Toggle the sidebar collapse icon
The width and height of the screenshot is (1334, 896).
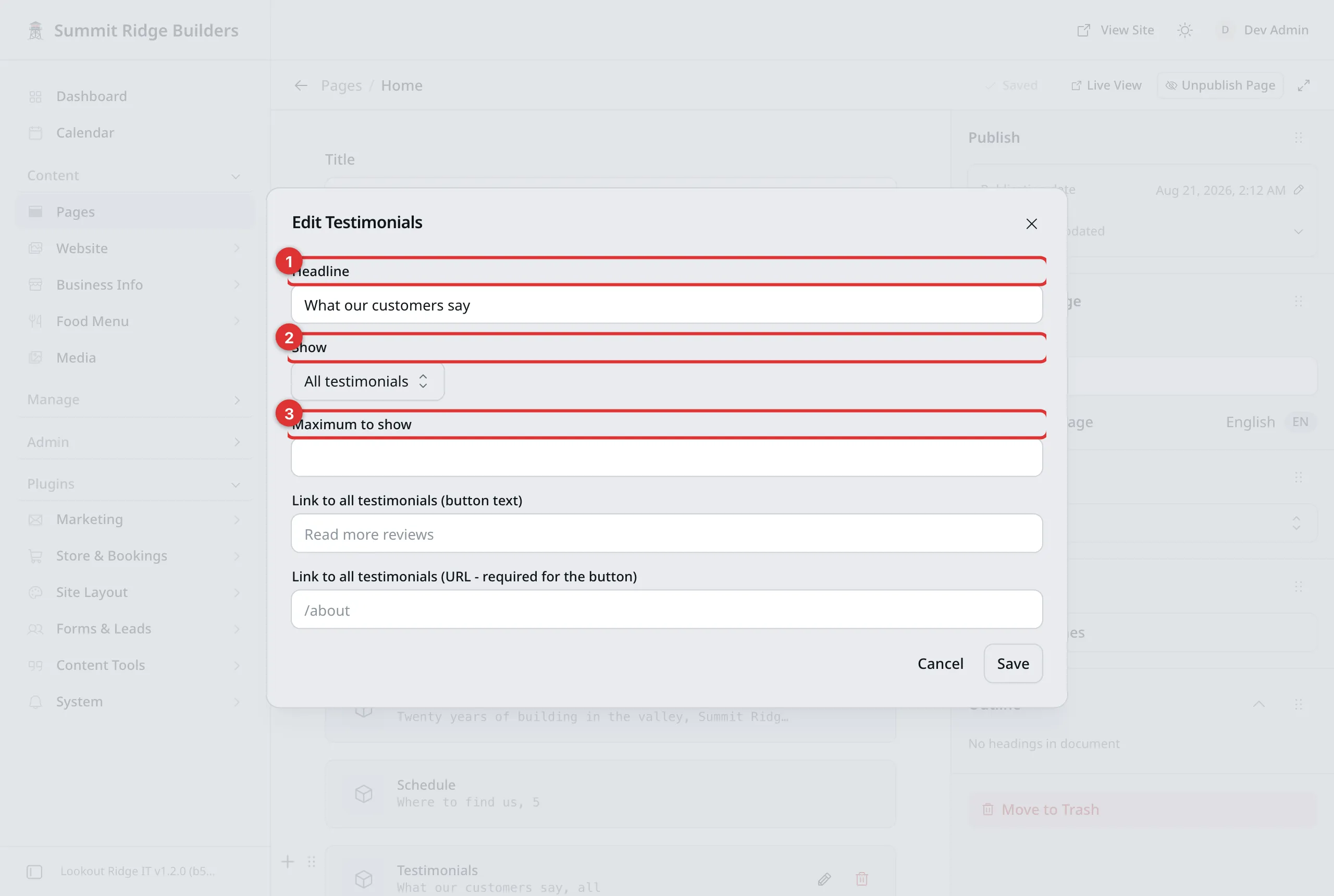point(34,872)
